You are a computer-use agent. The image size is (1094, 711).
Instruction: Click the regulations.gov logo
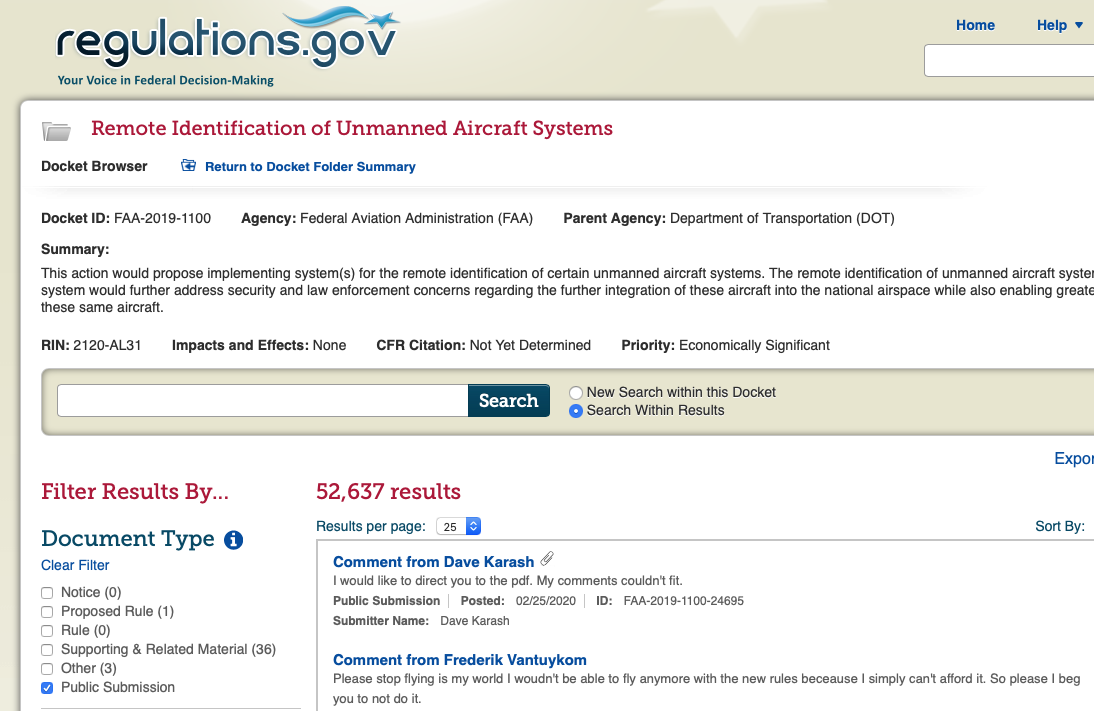pos(227,46)
